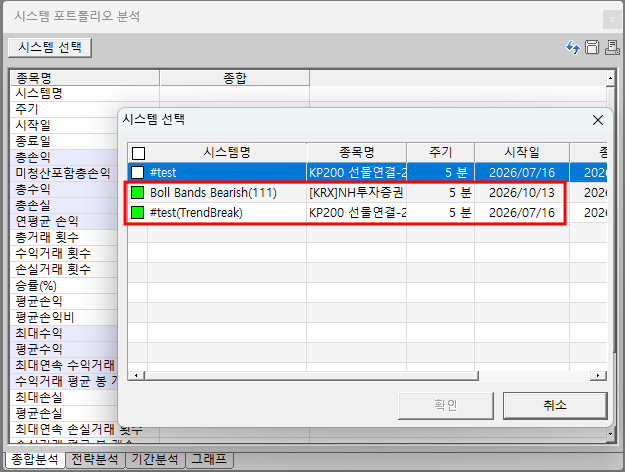Click the save disk icon

click(592, 47)
